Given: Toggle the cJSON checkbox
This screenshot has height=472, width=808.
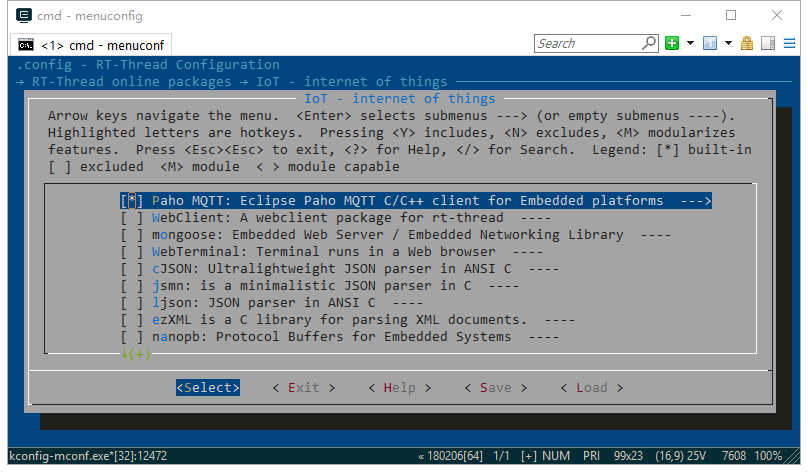Looking at the screenshot, I should [131, 268].
